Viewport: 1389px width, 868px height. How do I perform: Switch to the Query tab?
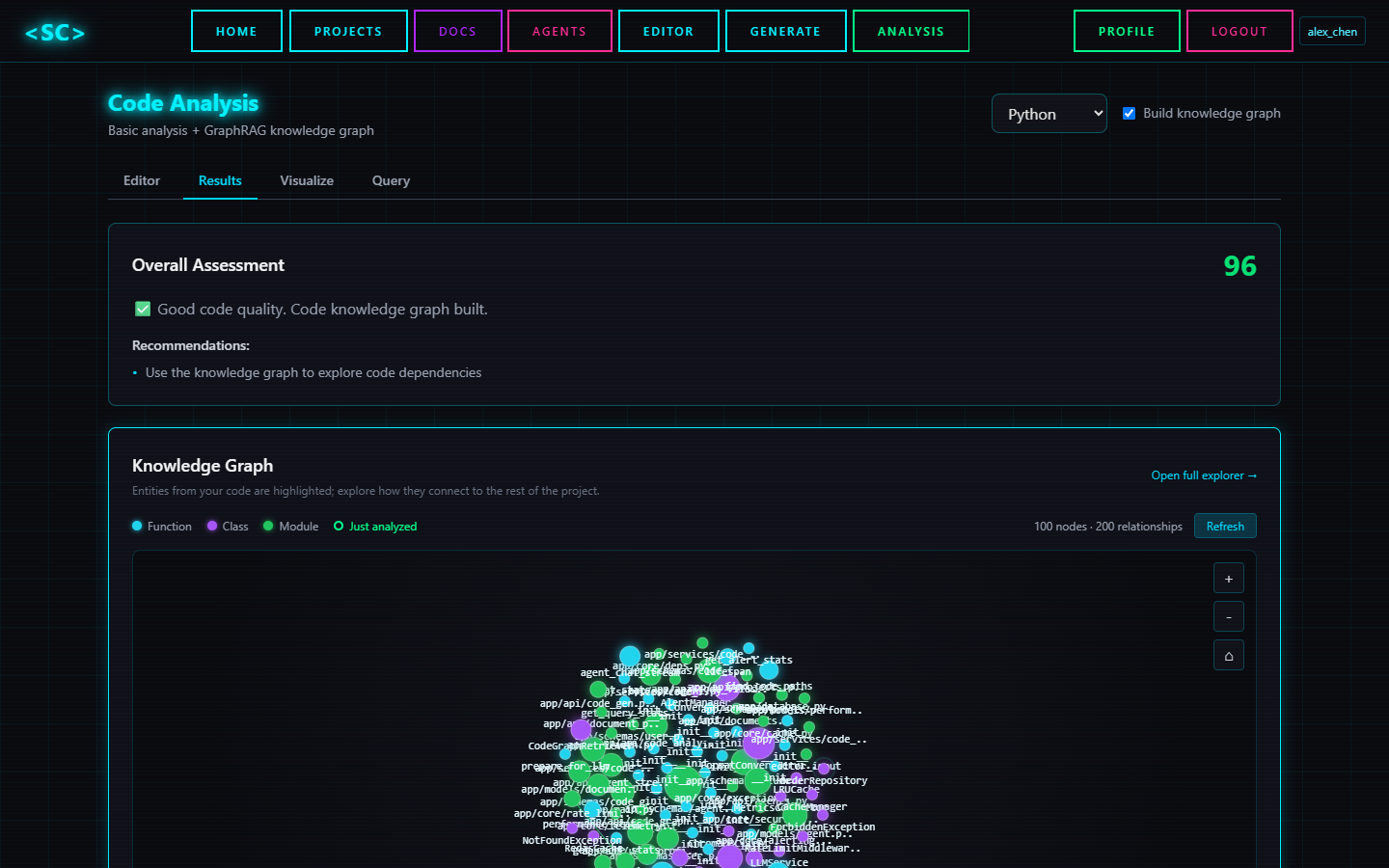391,180
